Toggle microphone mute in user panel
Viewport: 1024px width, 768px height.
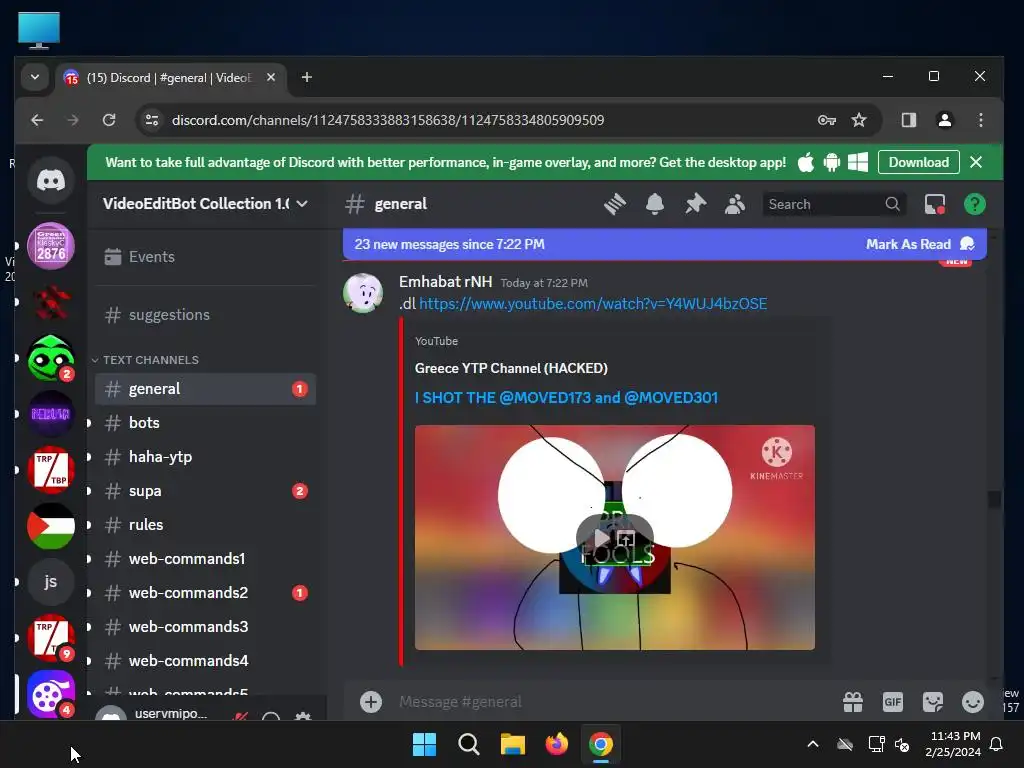pyautogui.click(x=240, y=718)
